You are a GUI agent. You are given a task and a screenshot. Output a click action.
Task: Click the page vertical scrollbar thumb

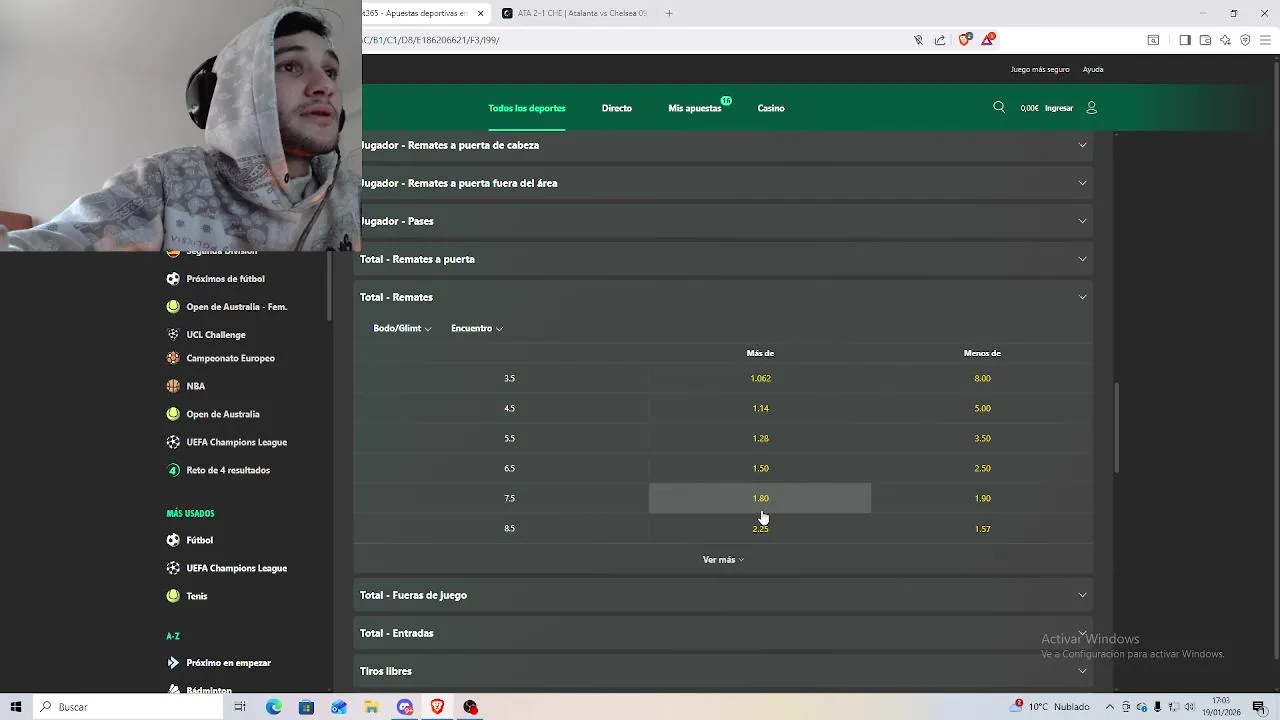pos(1116,428)
